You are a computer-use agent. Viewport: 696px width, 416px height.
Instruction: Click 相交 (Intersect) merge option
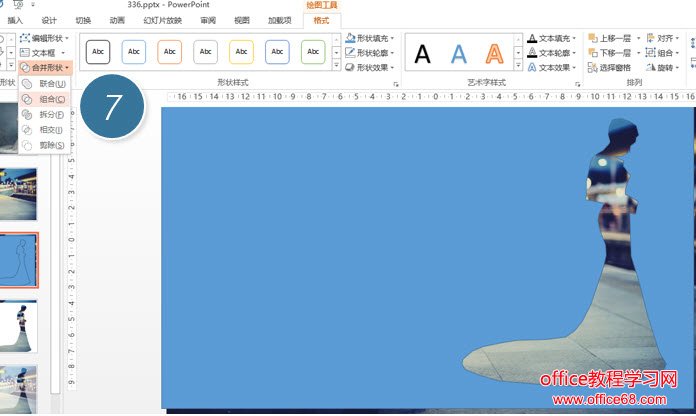tap(46, 129)
